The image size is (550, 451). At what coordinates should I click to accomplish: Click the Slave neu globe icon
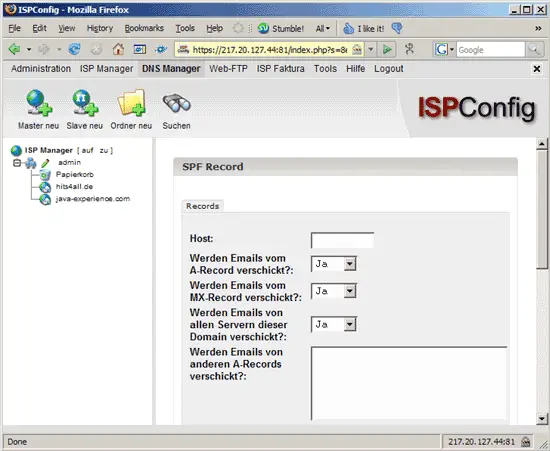(x=85, y=103)
